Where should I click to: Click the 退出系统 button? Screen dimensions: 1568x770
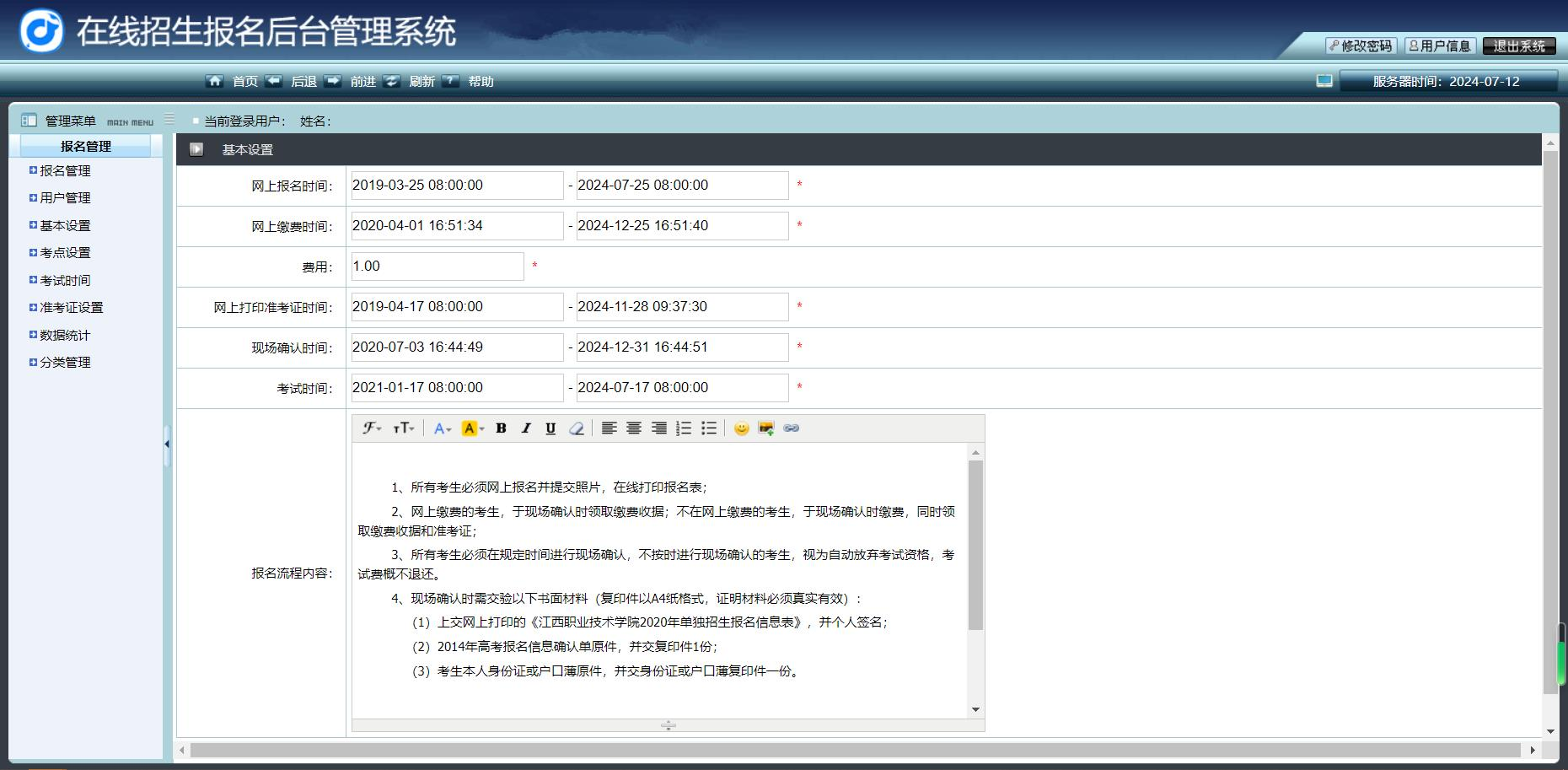click(x=1519, y=46)
